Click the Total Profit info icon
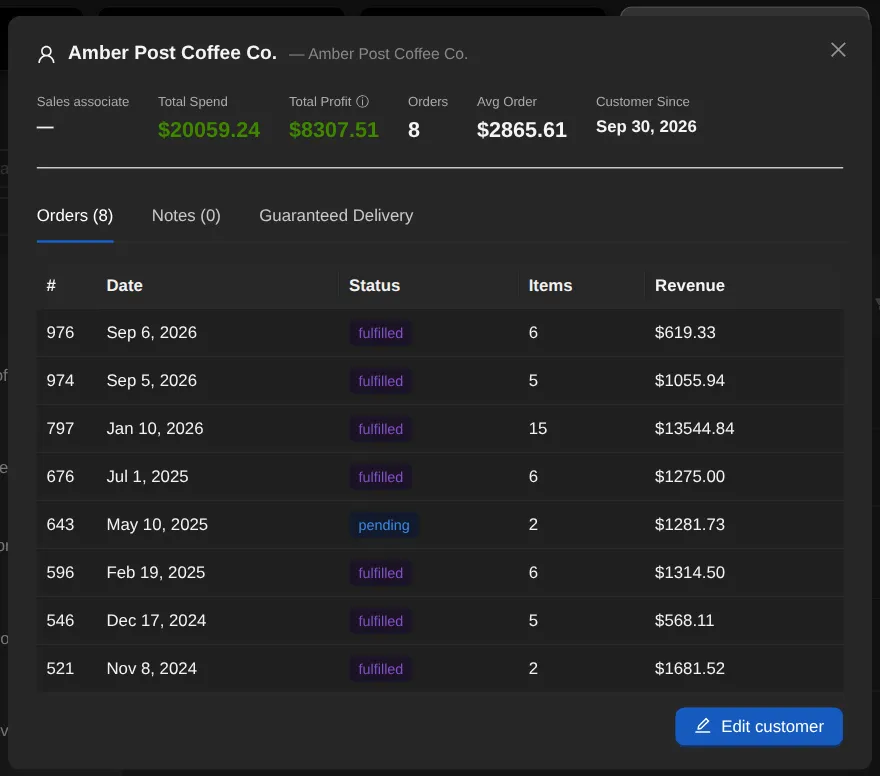 (x=363, y=102)
